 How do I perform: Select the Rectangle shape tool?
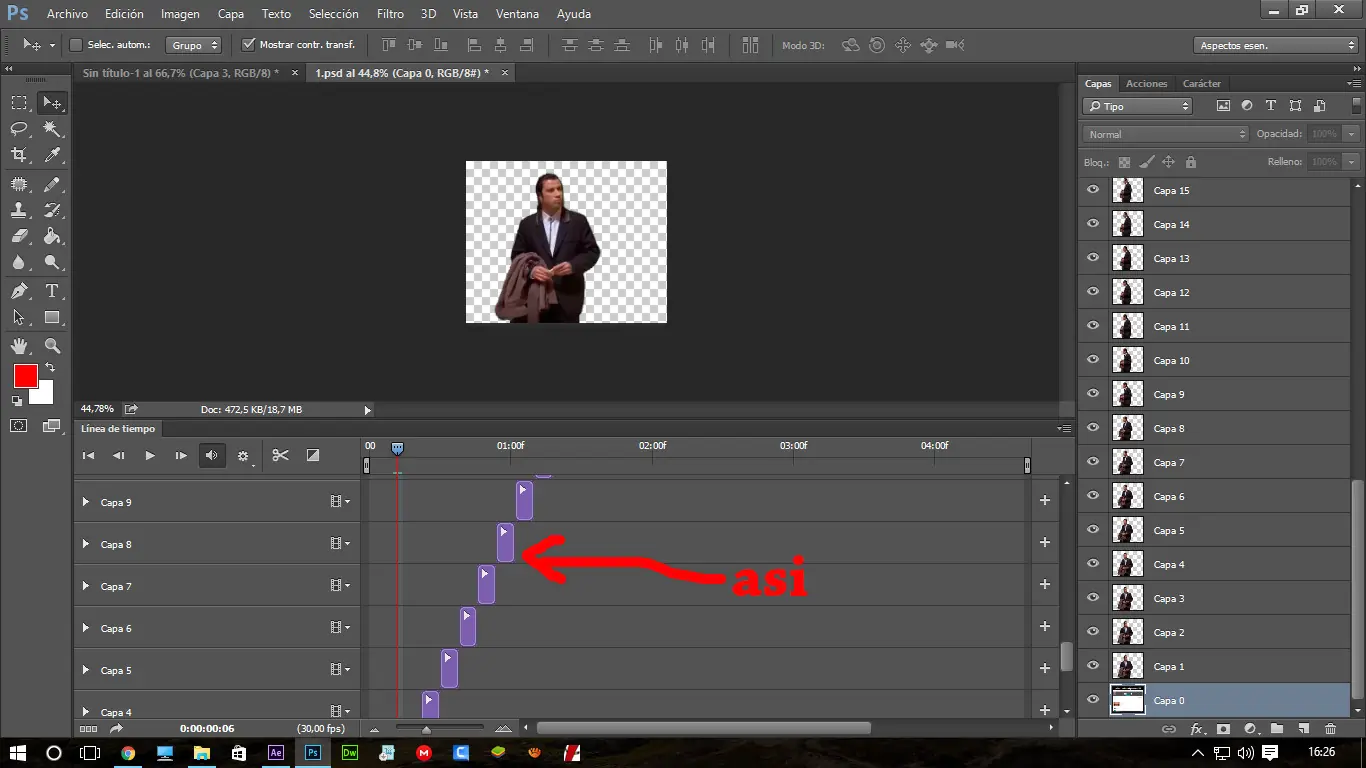52,317
